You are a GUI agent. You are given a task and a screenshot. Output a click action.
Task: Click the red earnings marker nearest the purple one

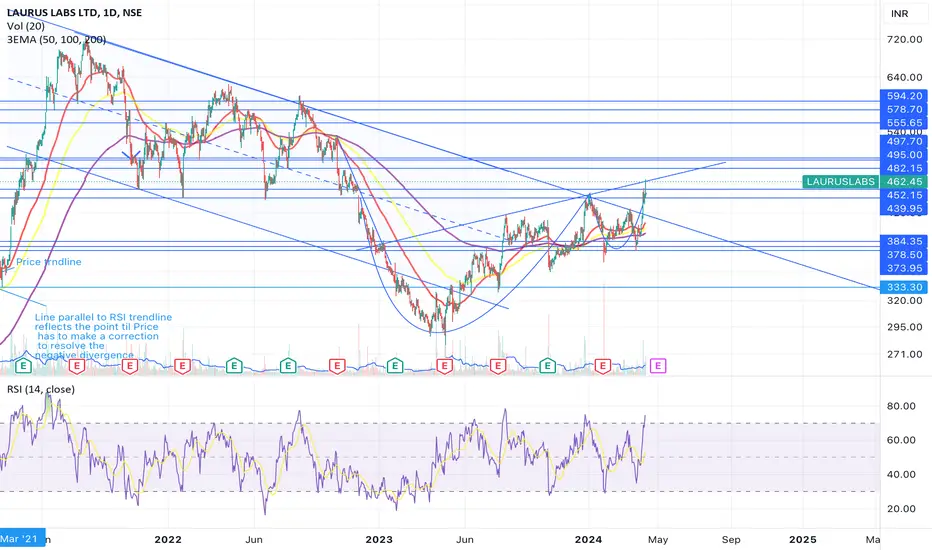(603, 366)
